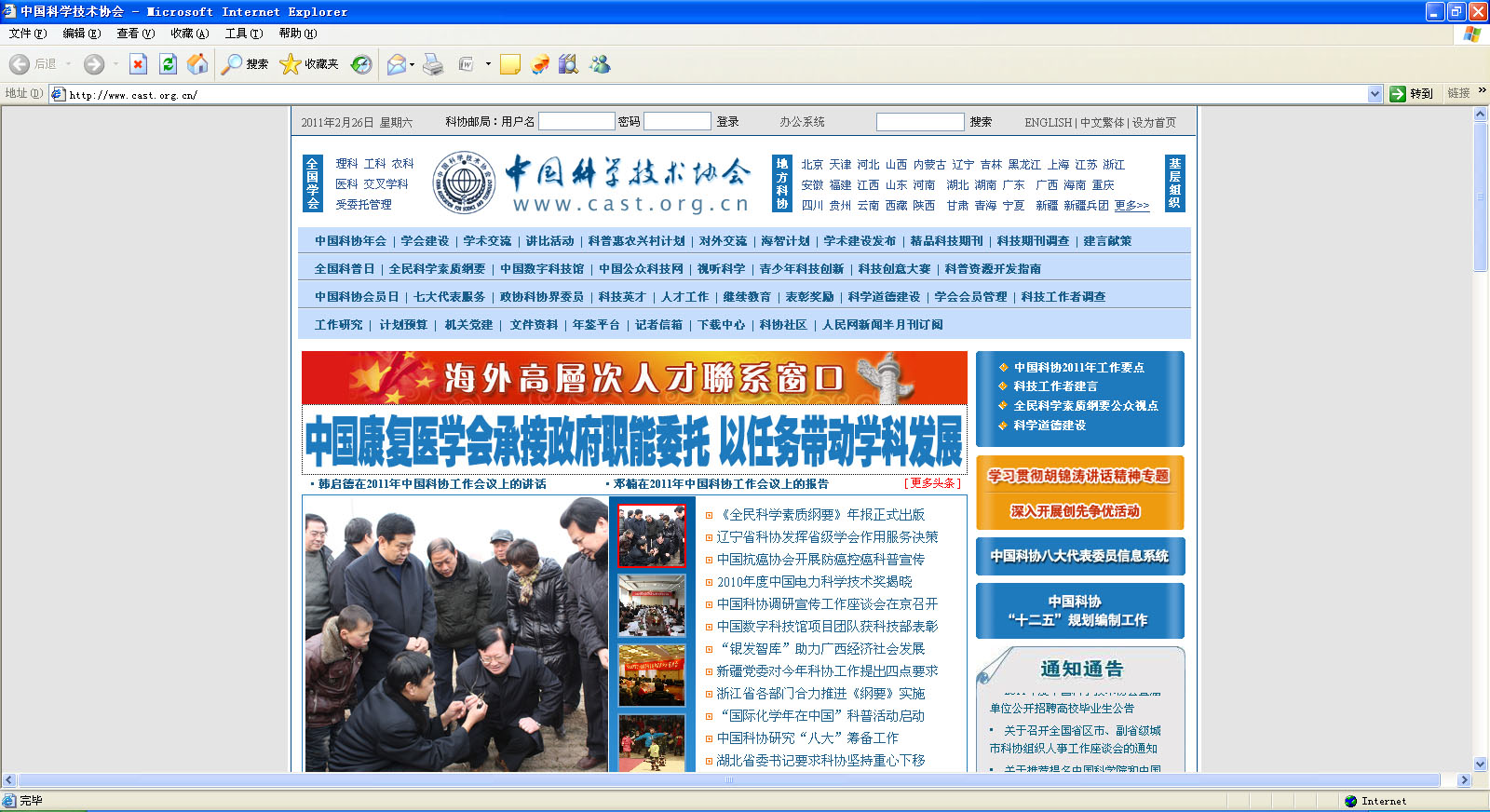Click the Mail envelope toolbar icon
Viewport: 1490px width, 812px height.
(x=397, y=64)
